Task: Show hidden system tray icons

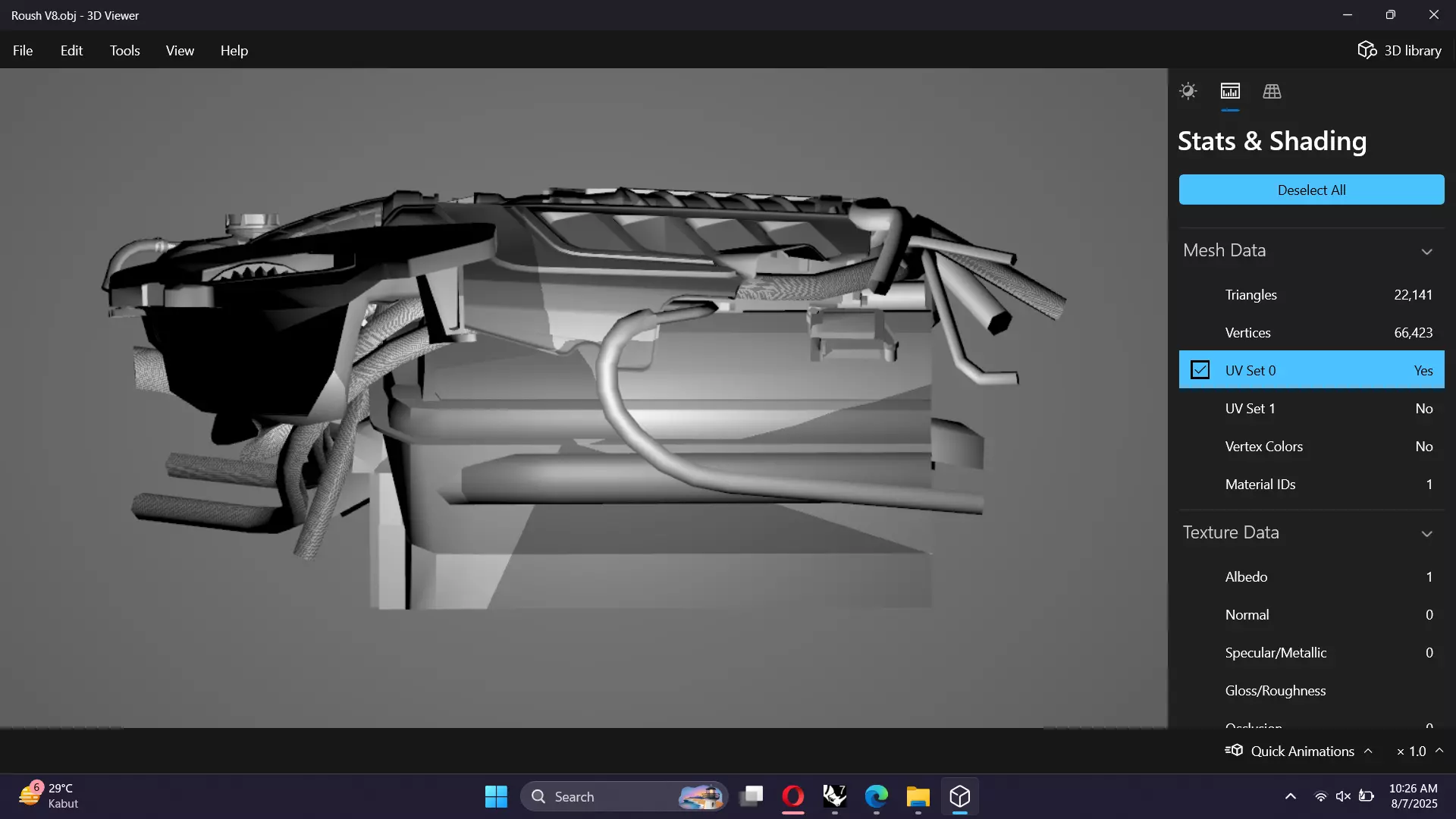Action: [x=1290, y=796]
